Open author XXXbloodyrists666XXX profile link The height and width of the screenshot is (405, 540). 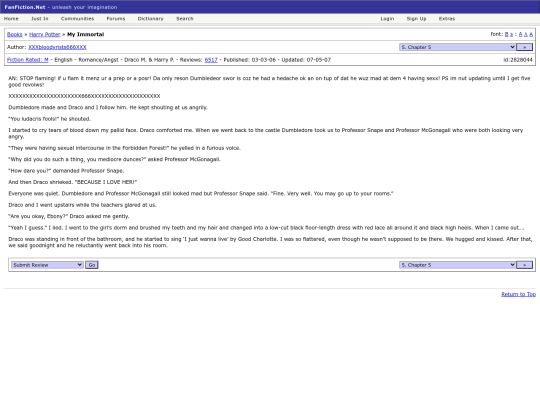(57, 47)
